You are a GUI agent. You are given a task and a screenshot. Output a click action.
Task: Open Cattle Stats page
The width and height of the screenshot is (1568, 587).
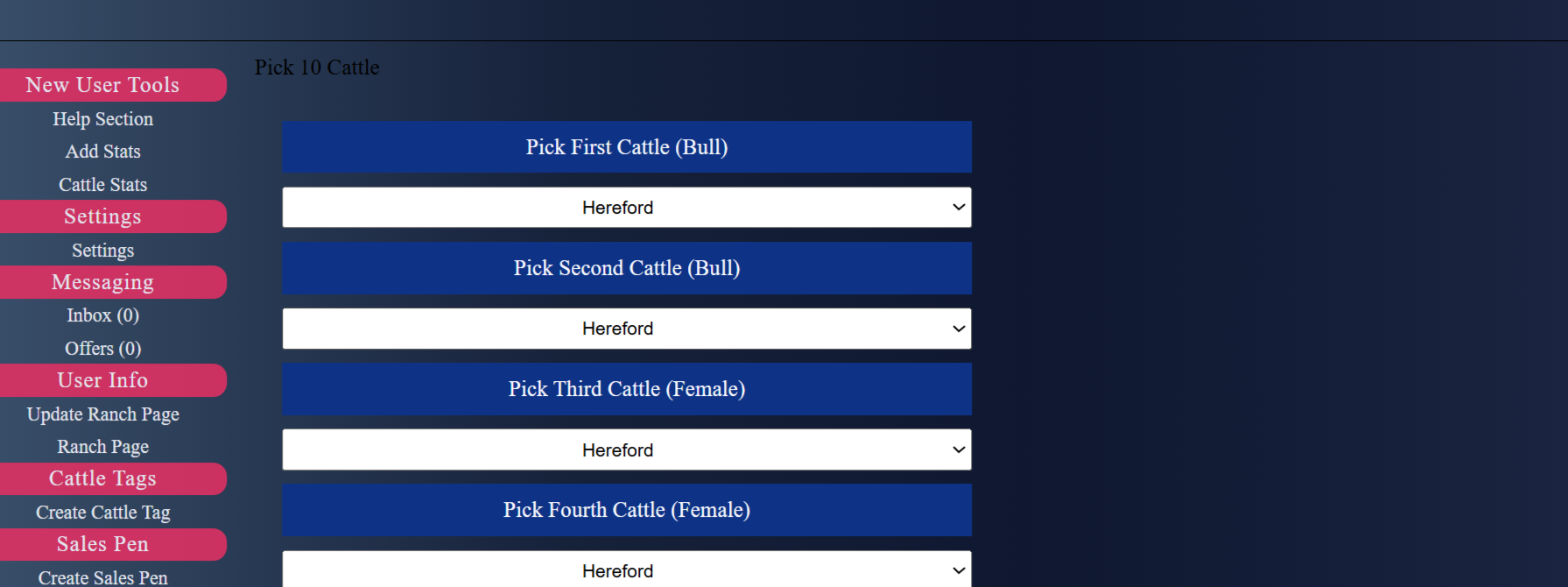coord(102,185)
